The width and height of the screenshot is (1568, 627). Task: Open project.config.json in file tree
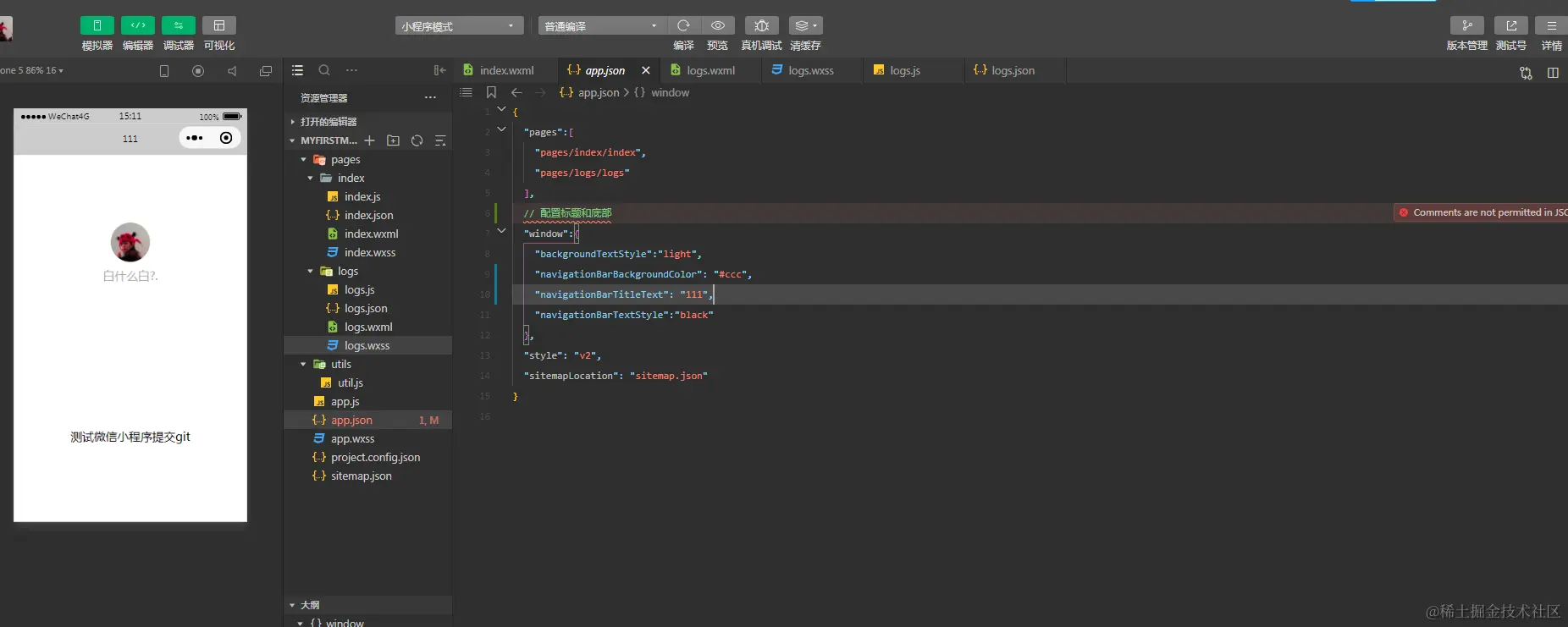(x=375, y=457)
